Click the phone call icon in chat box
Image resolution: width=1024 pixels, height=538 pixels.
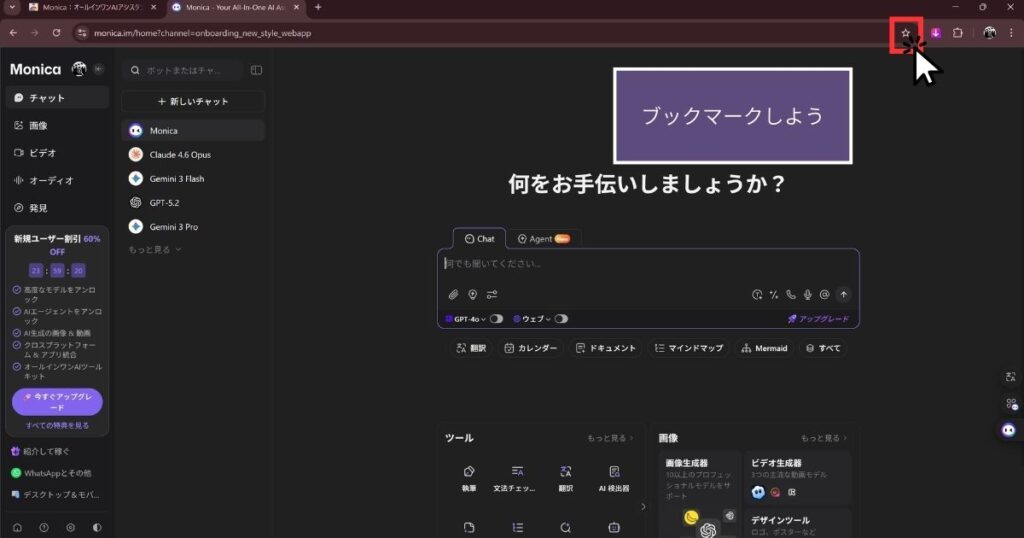pos(790,295)
